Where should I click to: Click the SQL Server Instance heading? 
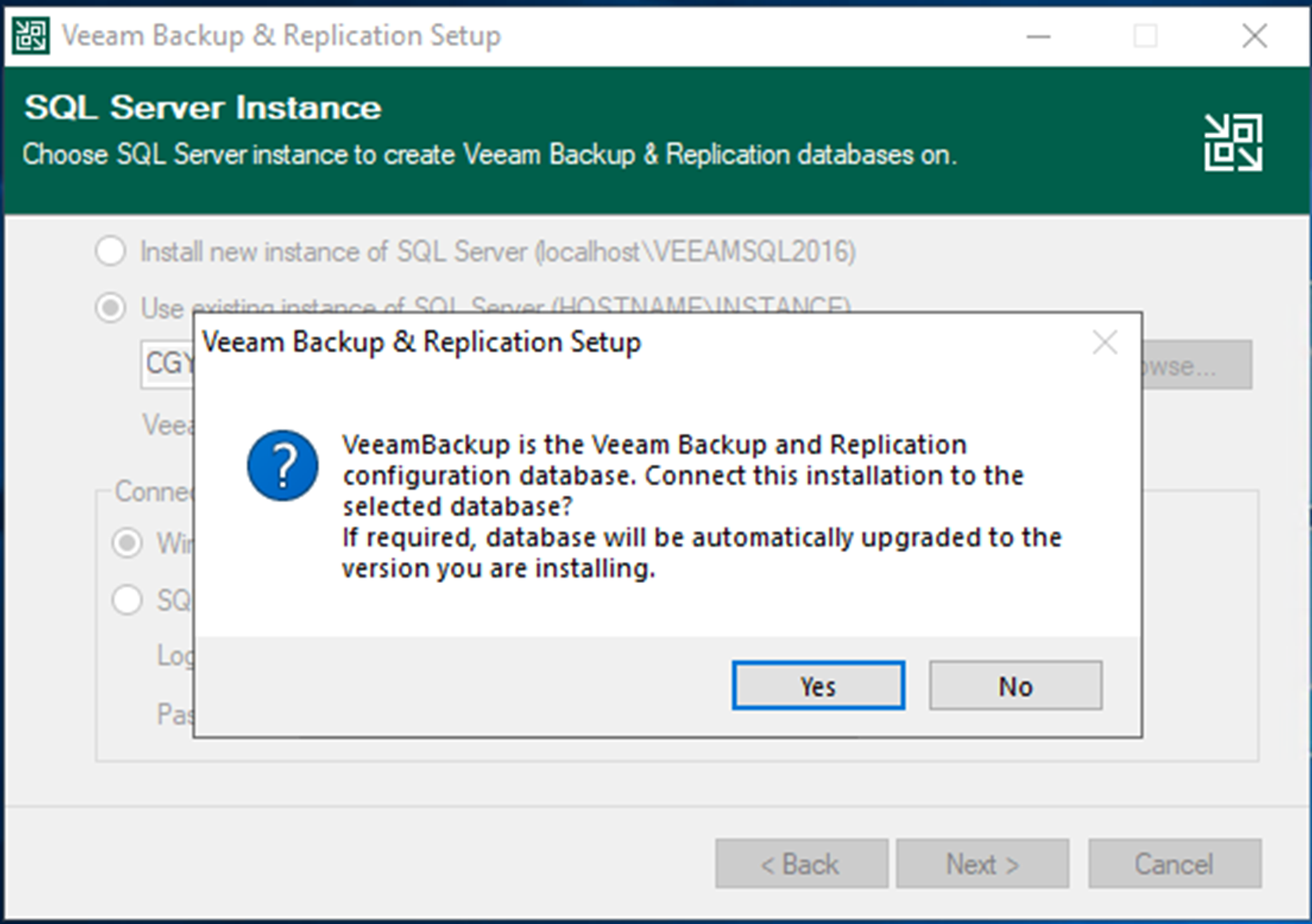coord(203,108)
